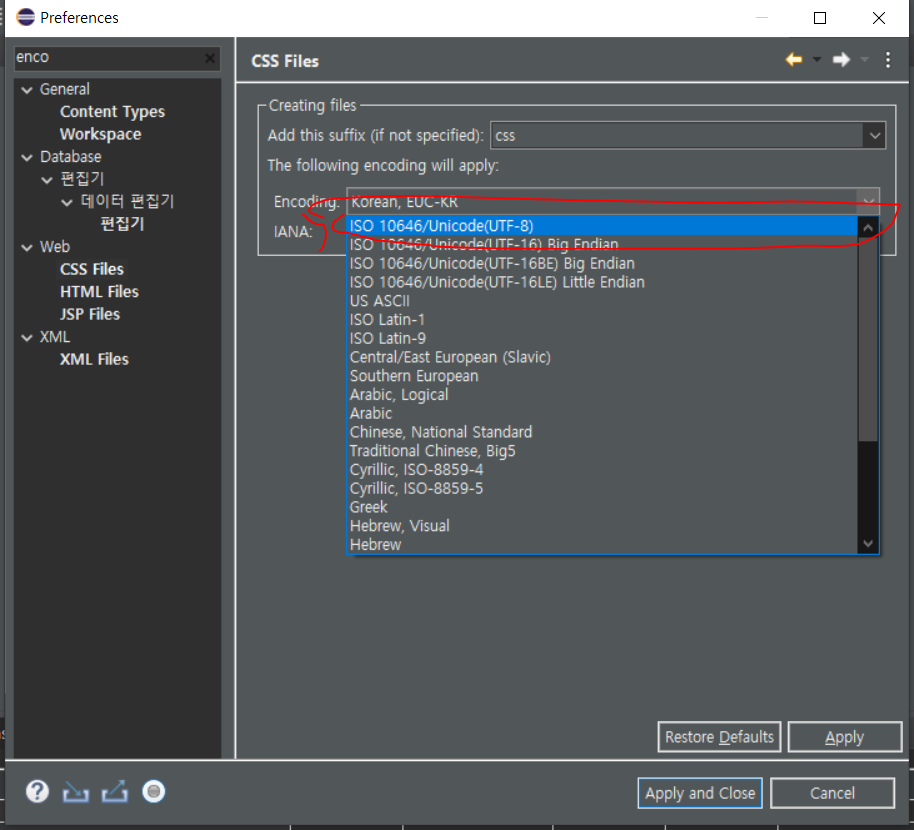Image resolution: width=914 pixels, height=830 pixels.
Task: Click encoding list scroll-up arrow
Action: tap(868, 227)
